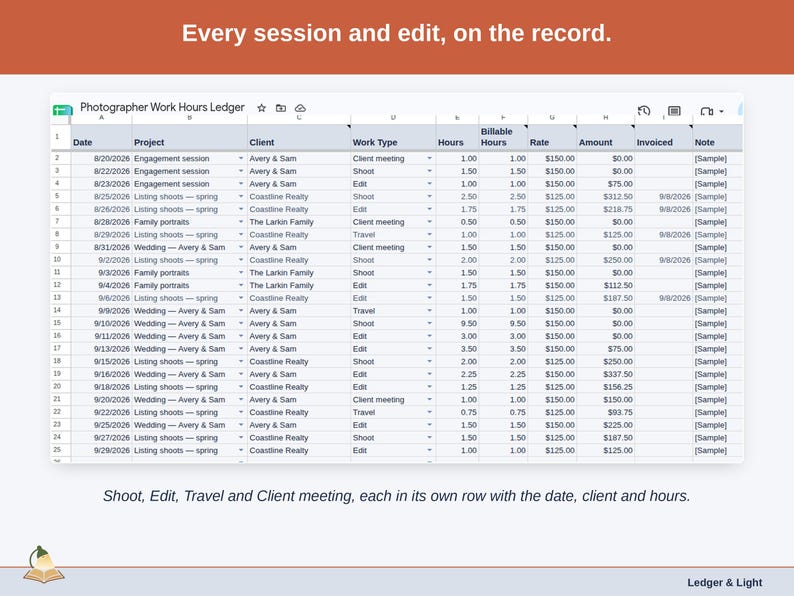Select column H header
The width and height of the screenshot is (794, 596).
click(606, 118)
